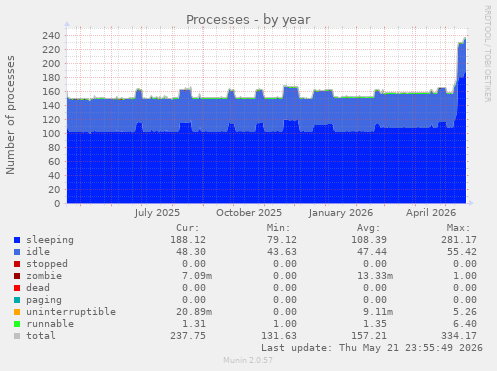Screen dimensions: 497x371
Task: Click the runnable current value 1.31
Action: pos(194,324)
